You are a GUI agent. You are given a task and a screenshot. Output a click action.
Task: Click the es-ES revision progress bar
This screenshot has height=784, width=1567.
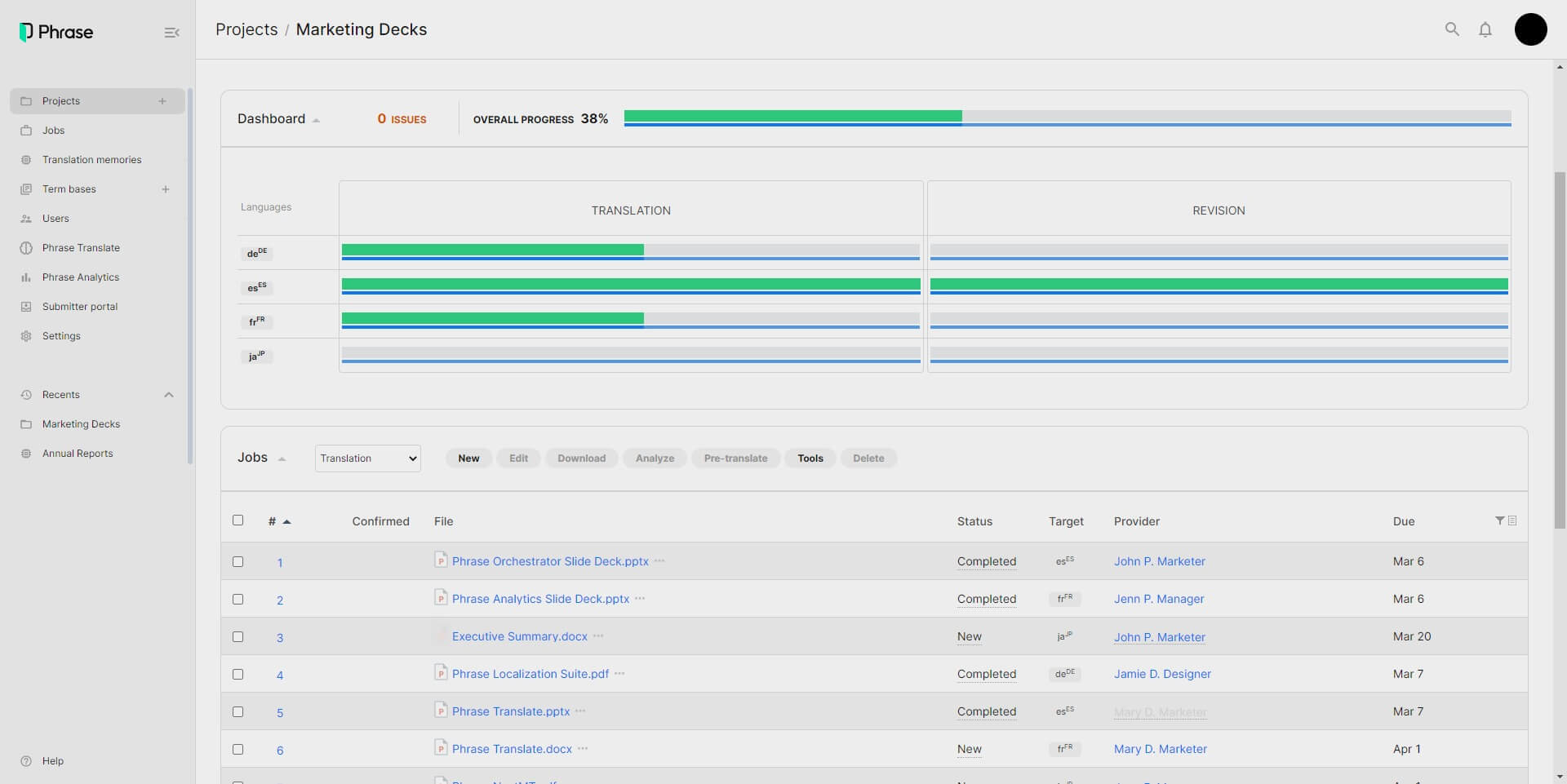(1219, 286)
